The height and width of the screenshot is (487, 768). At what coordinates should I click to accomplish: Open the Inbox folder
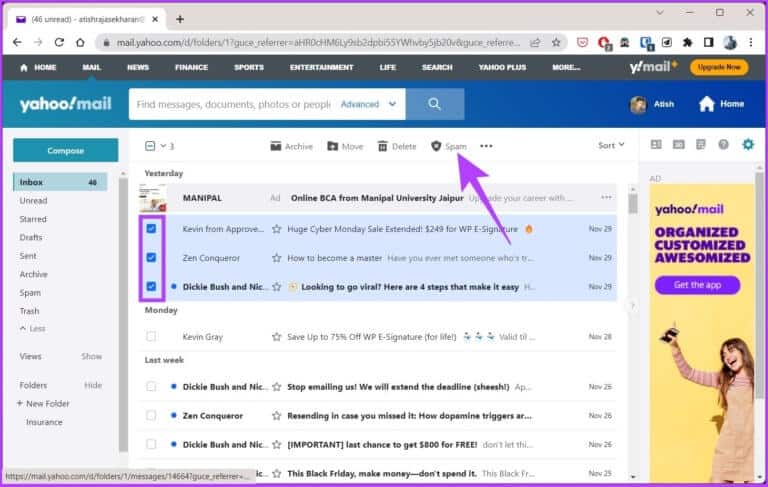coord(60,182)
